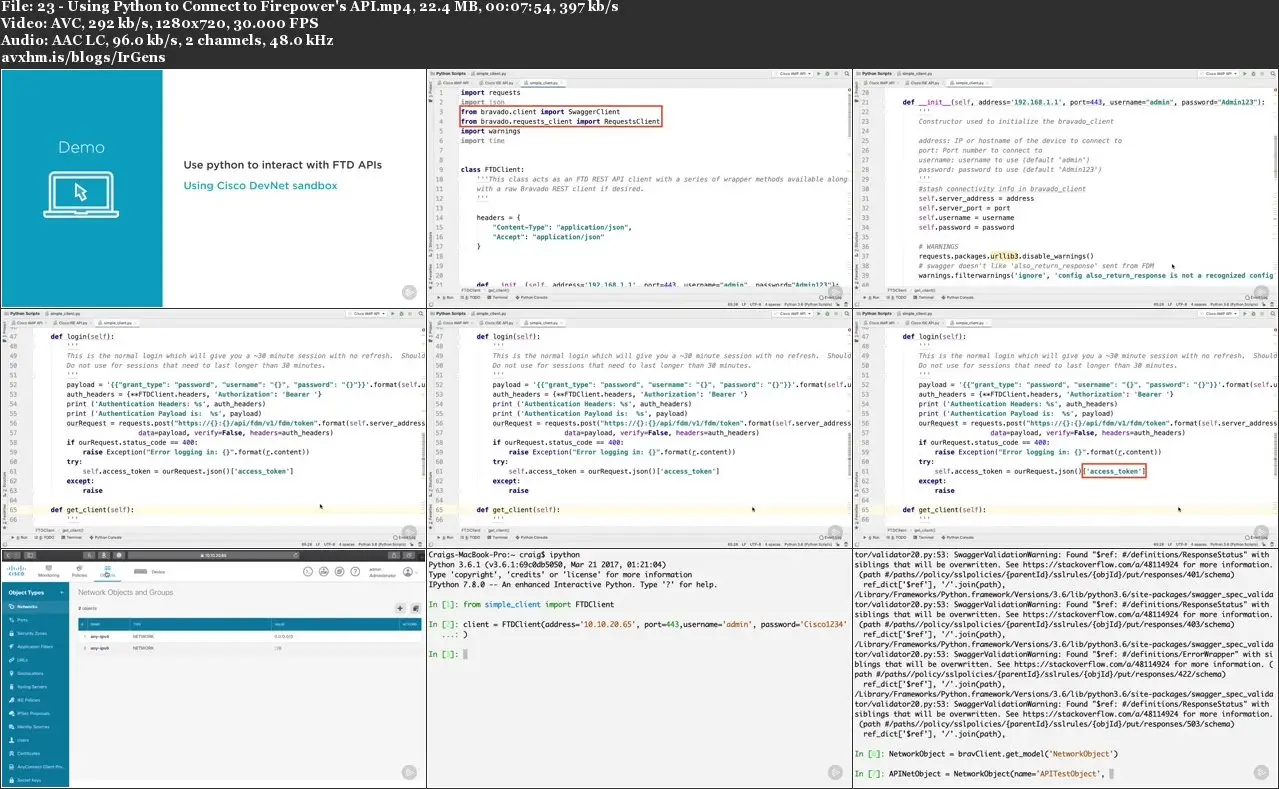Click the any-ipv4 network object row
The height and width of the screenshot is (789, 1279).
point(250,637)
